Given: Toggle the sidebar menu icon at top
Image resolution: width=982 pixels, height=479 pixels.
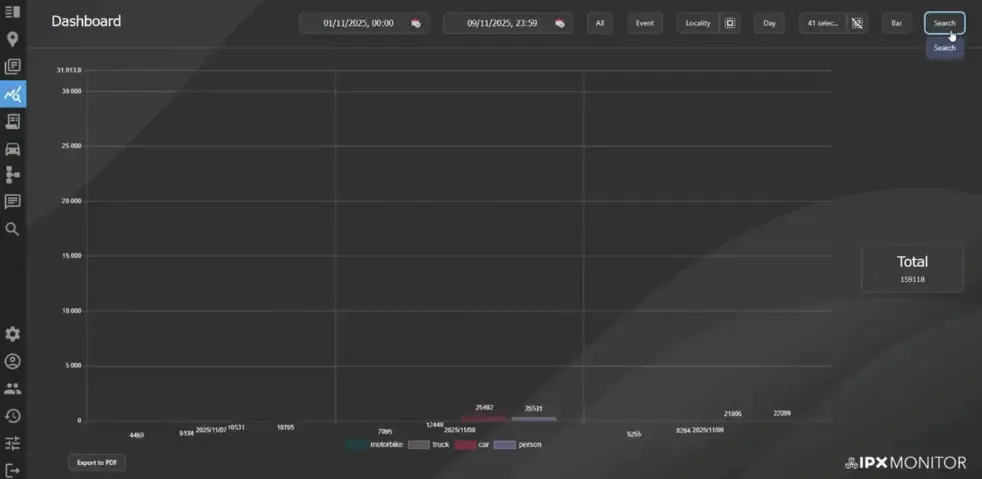Looking at the screenshot, I should pos(13,12).
